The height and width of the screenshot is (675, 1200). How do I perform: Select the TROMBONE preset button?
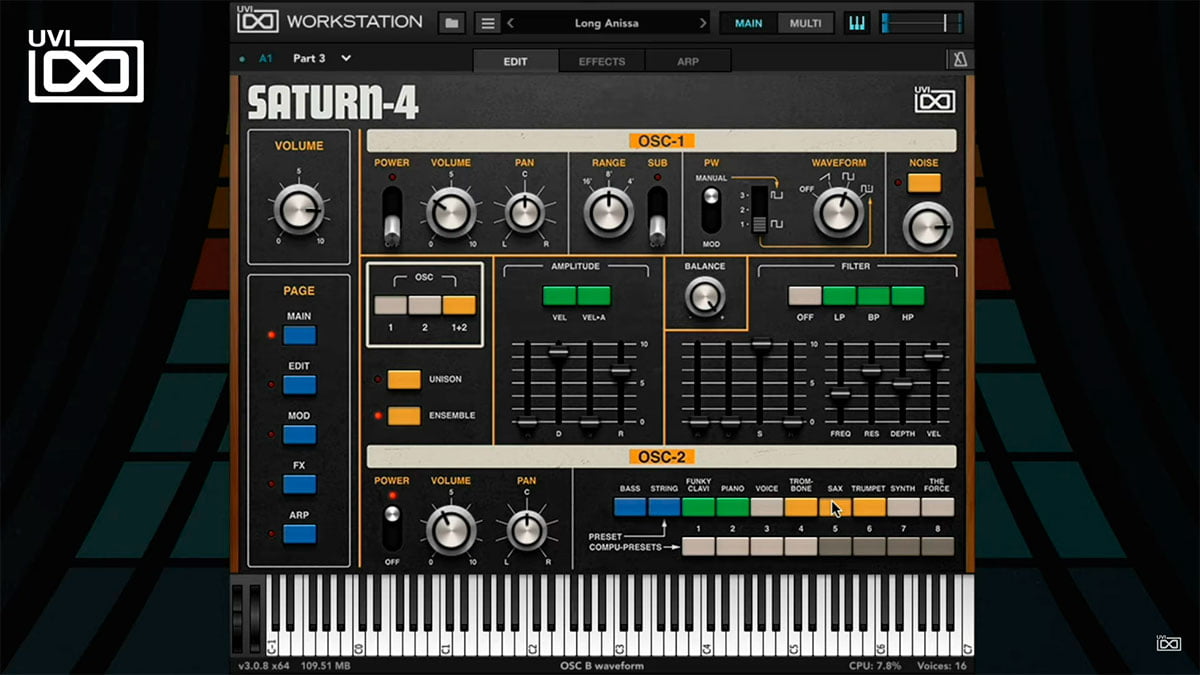click(801, 507)
